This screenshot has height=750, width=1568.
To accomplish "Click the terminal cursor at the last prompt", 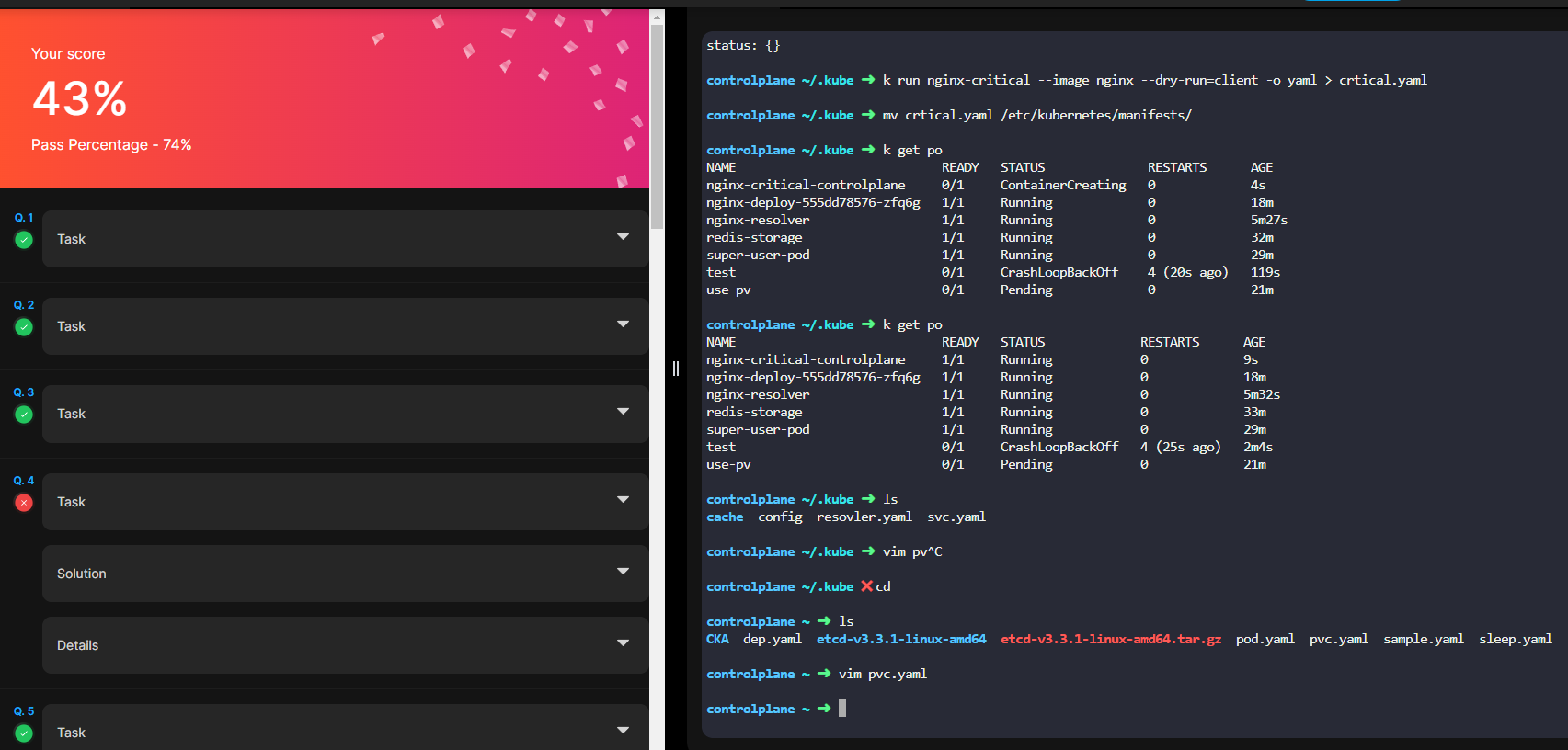I will 842,709.
